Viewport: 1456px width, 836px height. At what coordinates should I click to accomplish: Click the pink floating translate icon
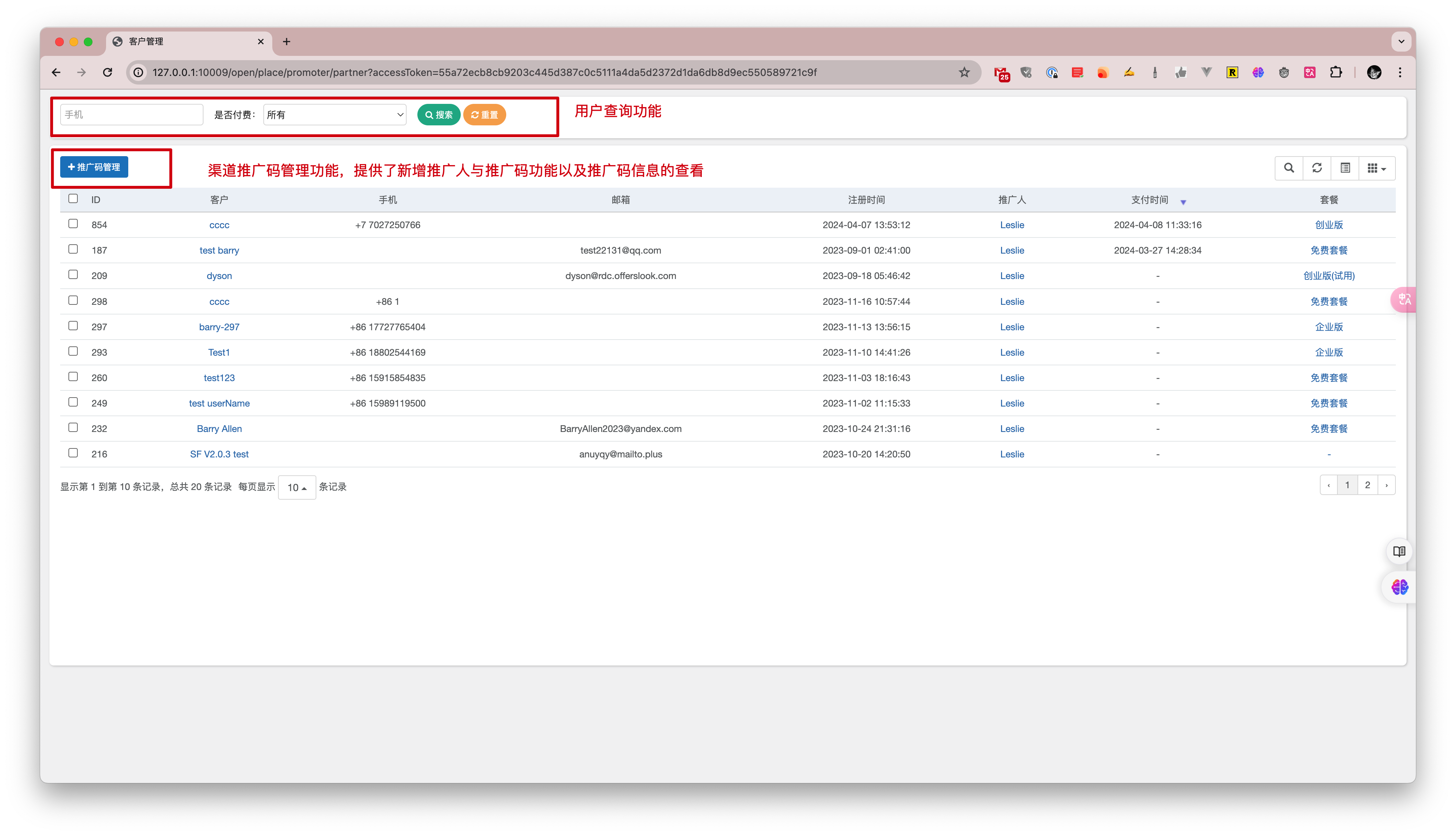[x=1404, y=299]
